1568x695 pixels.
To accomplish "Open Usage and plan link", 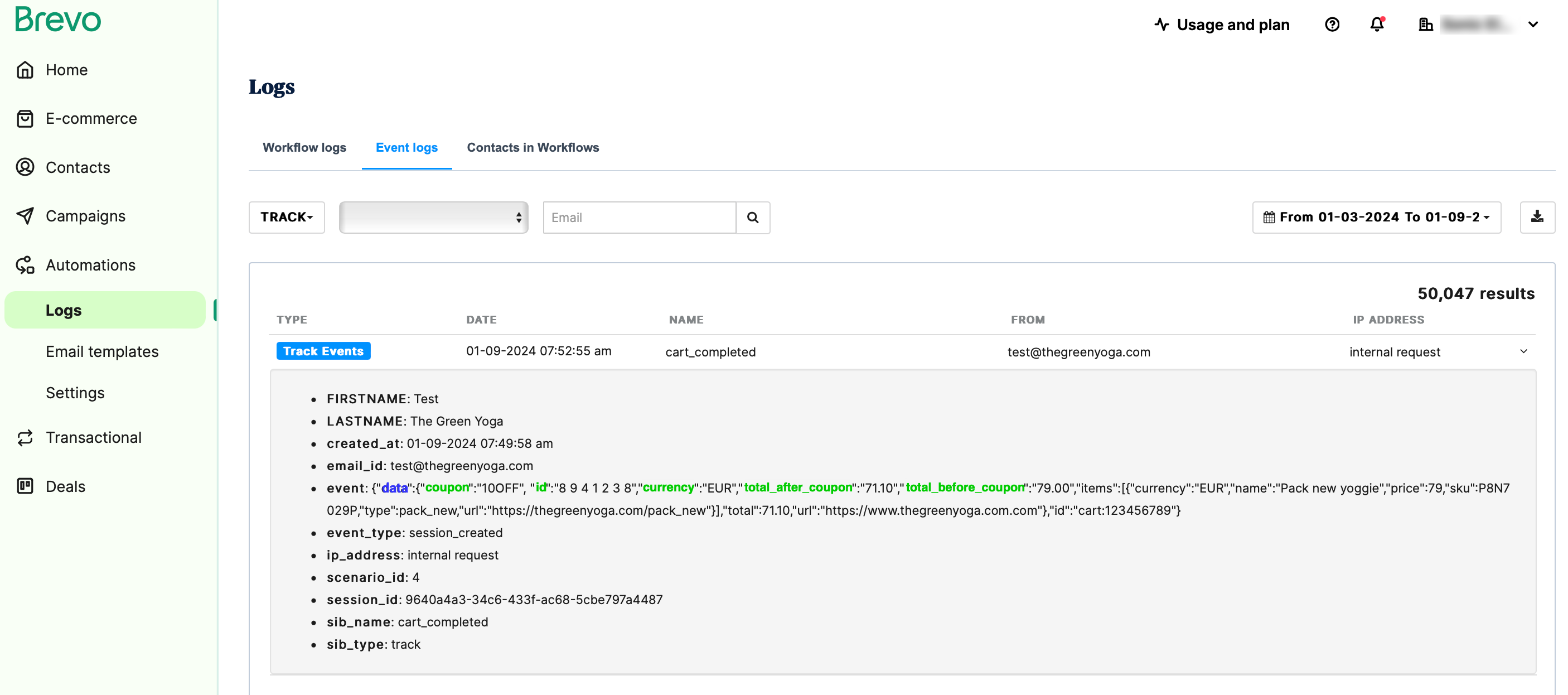I will [x=1233, y=25].
